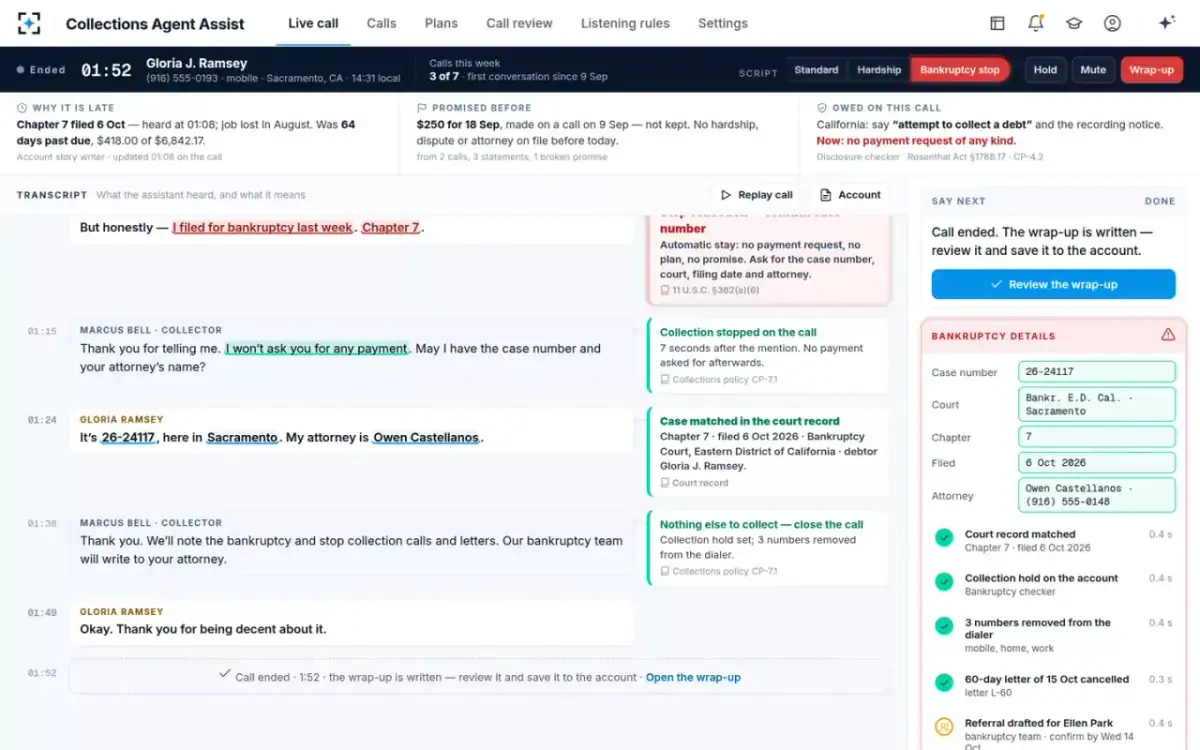1200x750 pixels.
Task: Open the layout panel icon in header
Action: [x=997, y=23]
